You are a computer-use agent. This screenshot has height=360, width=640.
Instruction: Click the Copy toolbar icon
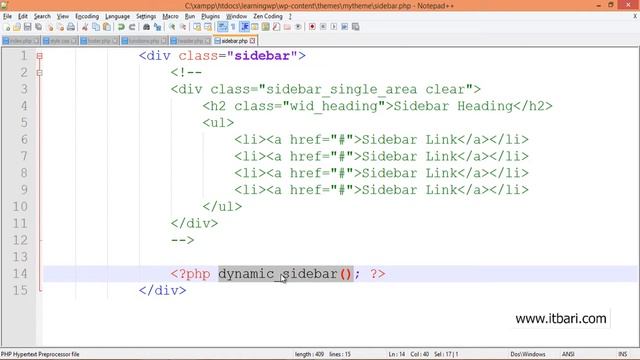96,27
